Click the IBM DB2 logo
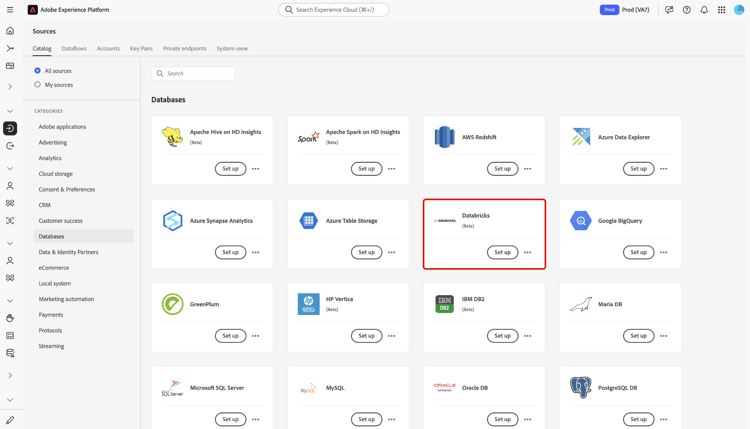Image resolution: width=750 pixels, height=429 pixels. (444, 304)
